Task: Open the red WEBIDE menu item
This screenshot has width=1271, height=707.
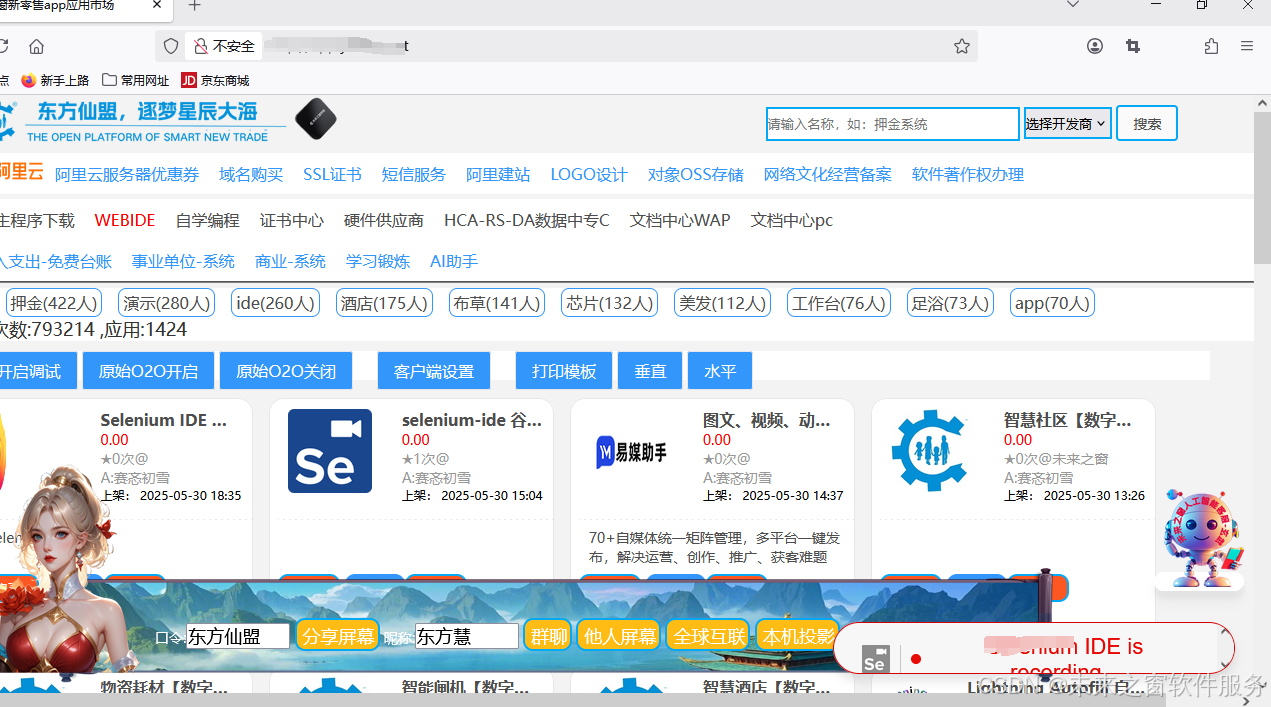Action: pos(125,220)
